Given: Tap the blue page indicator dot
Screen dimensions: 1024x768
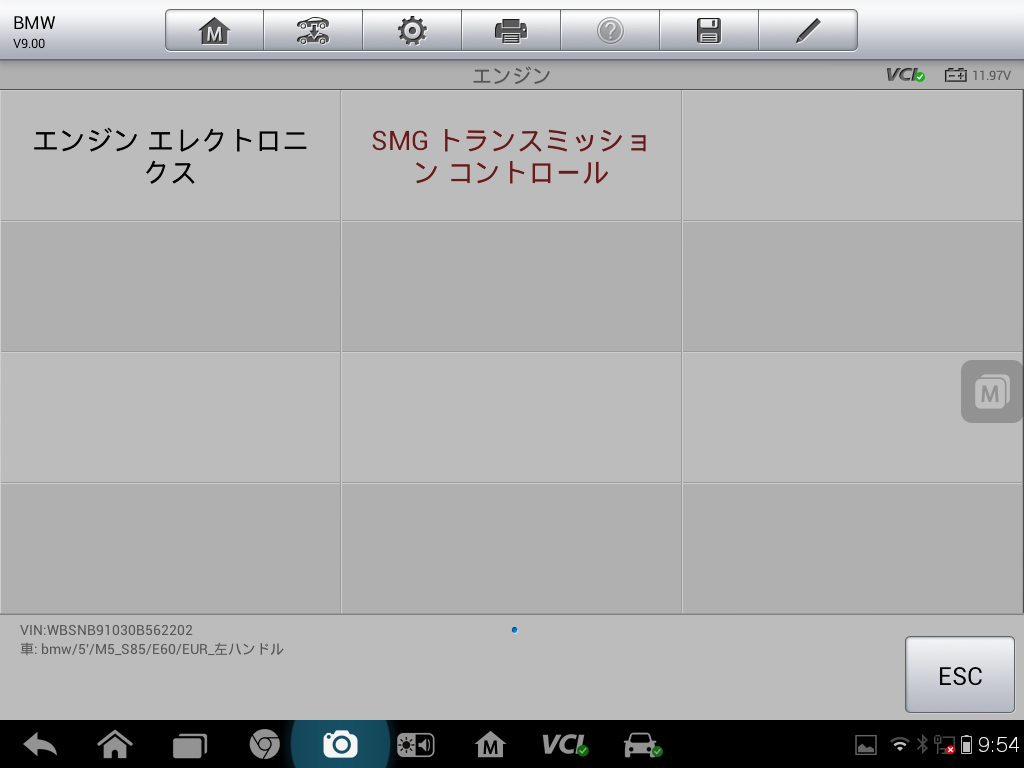Looking at the screenshot, I should [515, 630].
